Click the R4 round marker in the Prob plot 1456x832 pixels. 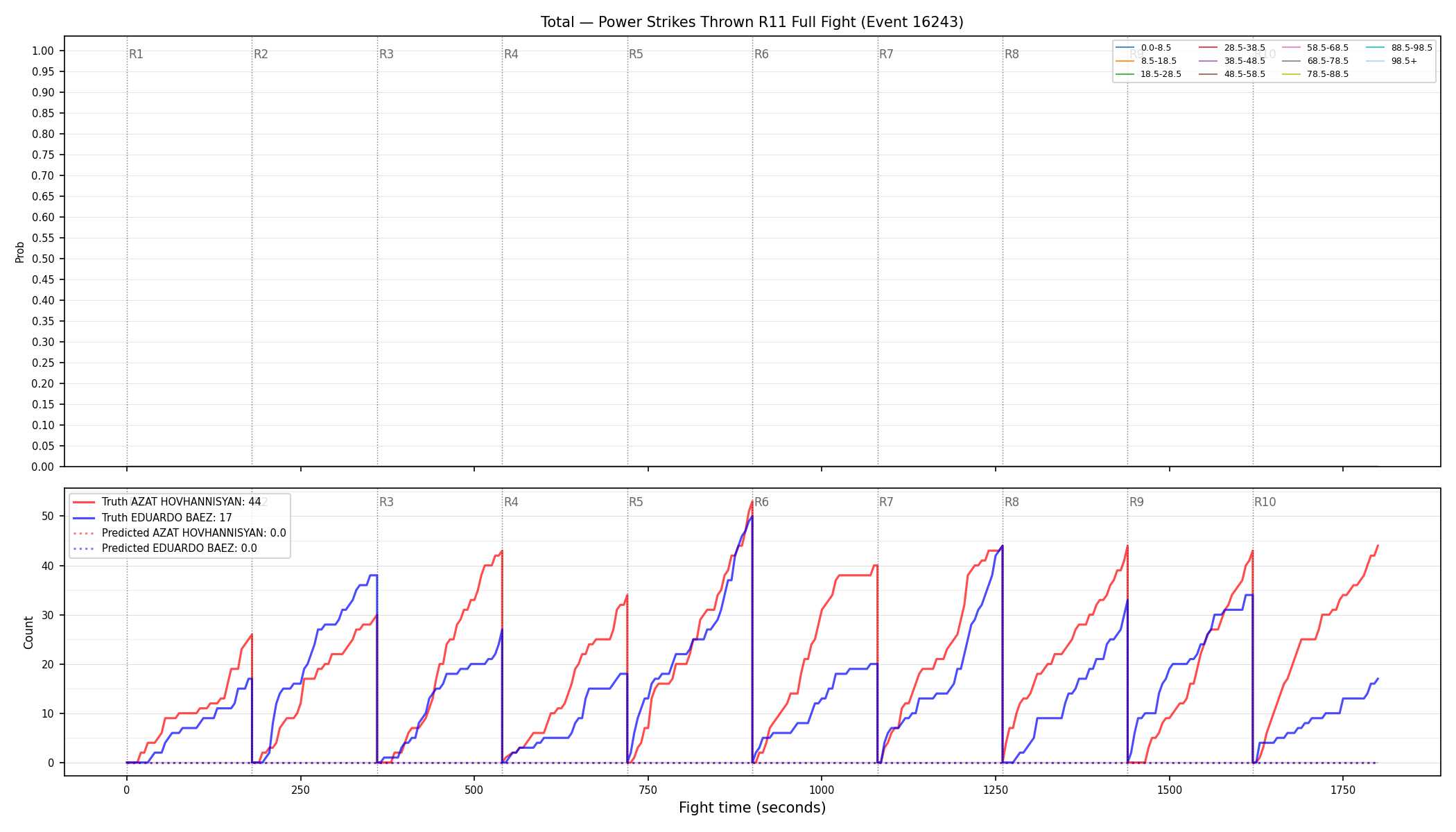[x=511, y=54]
